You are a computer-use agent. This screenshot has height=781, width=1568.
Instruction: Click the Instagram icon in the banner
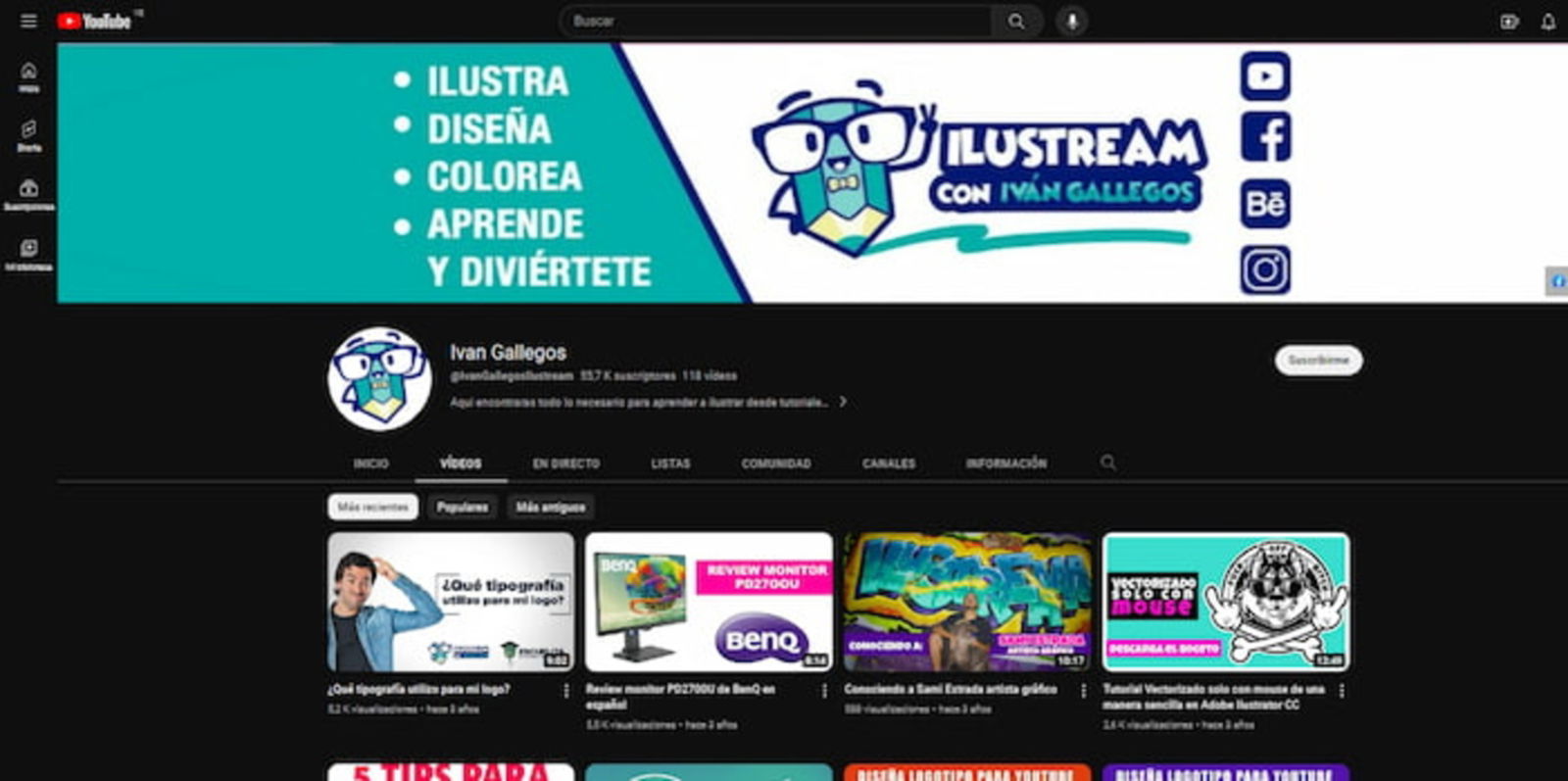1265,269
